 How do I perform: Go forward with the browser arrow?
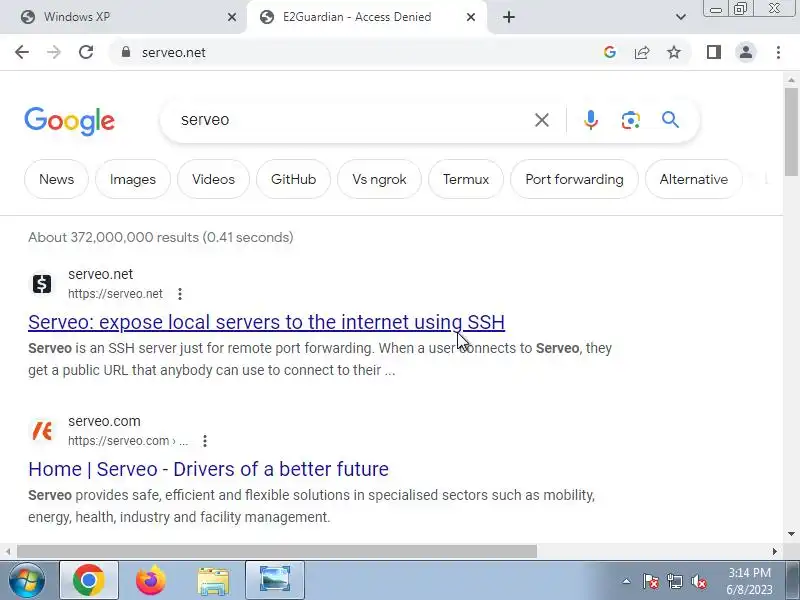click(54, 52)
